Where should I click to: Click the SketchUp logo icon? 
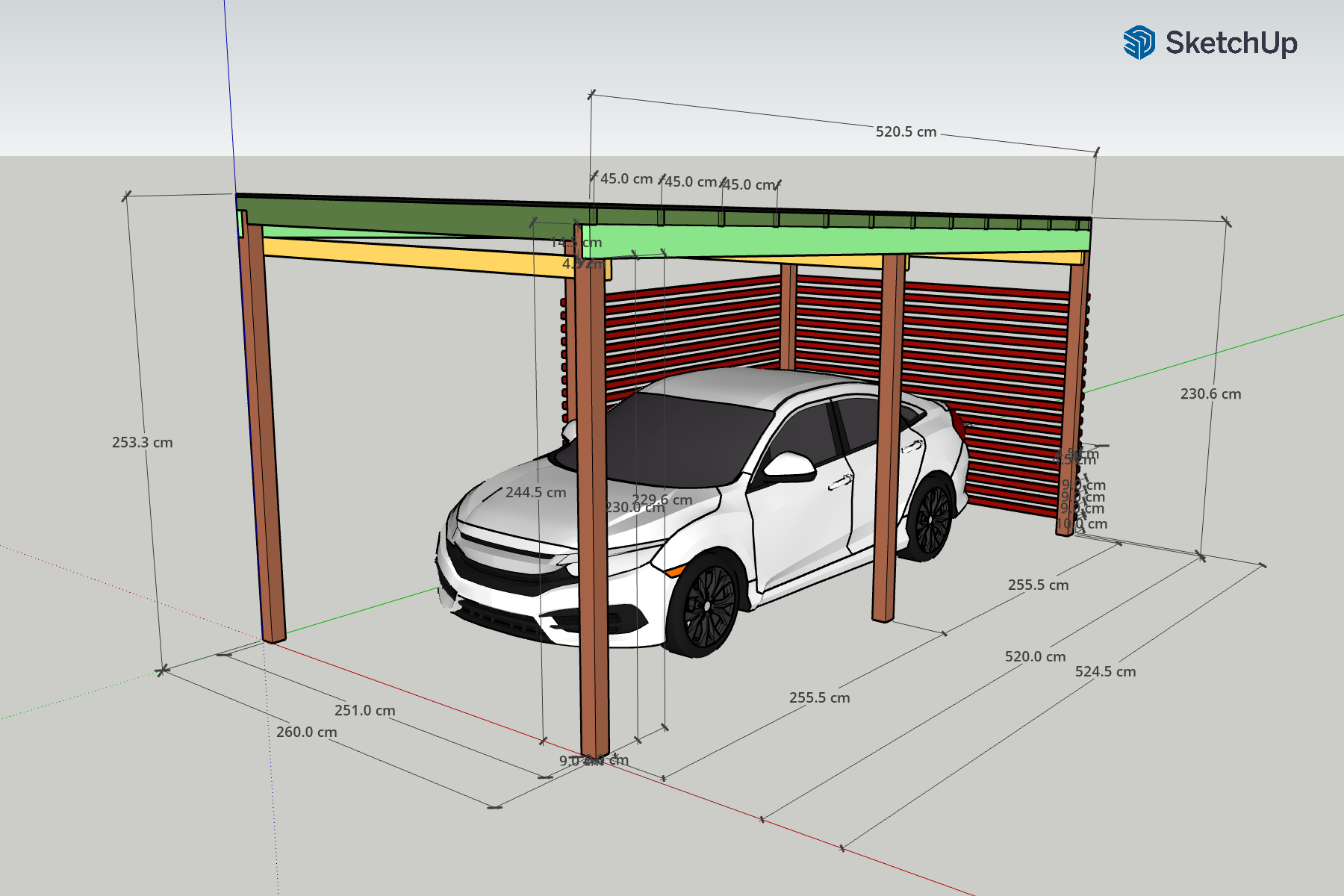[x=1139, y=43]
